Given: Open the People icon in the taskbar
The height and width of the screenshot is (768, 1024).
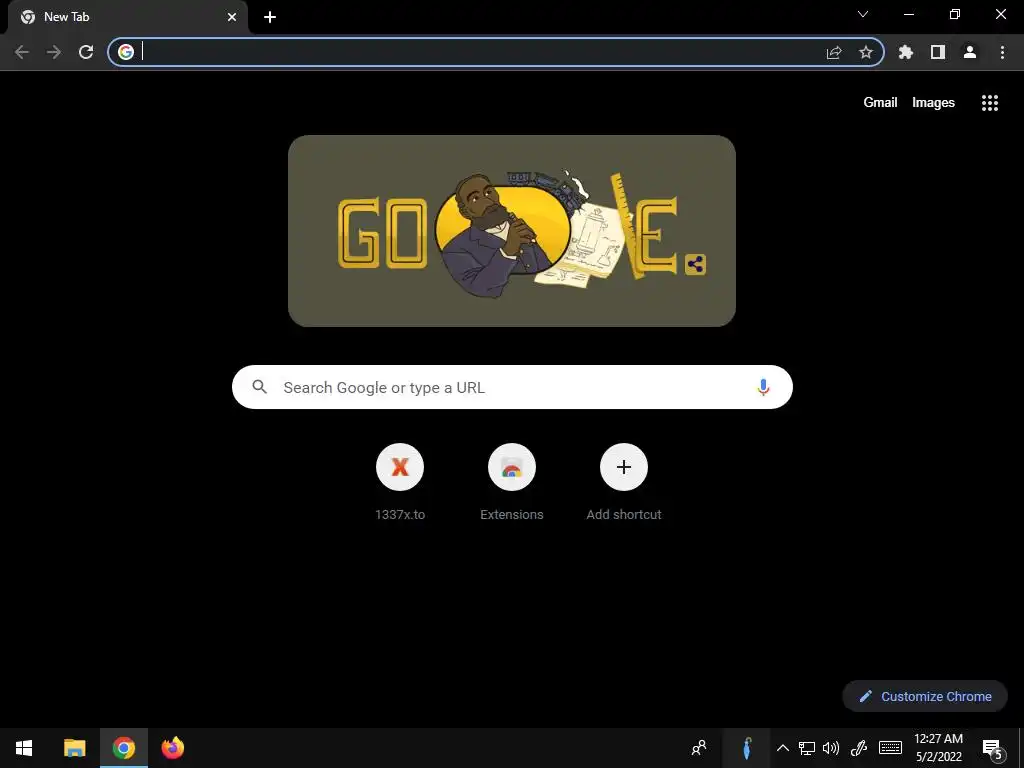Looking at the screenshot, I should point(699,748).
